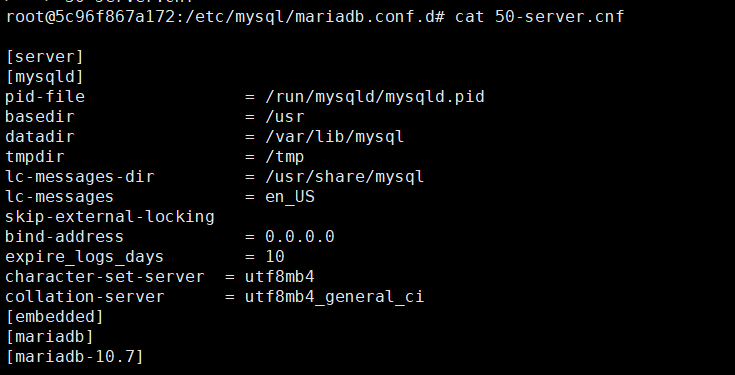Click the [mariadb-10.7] section header

pyautogui.click(x=75, y=357)
